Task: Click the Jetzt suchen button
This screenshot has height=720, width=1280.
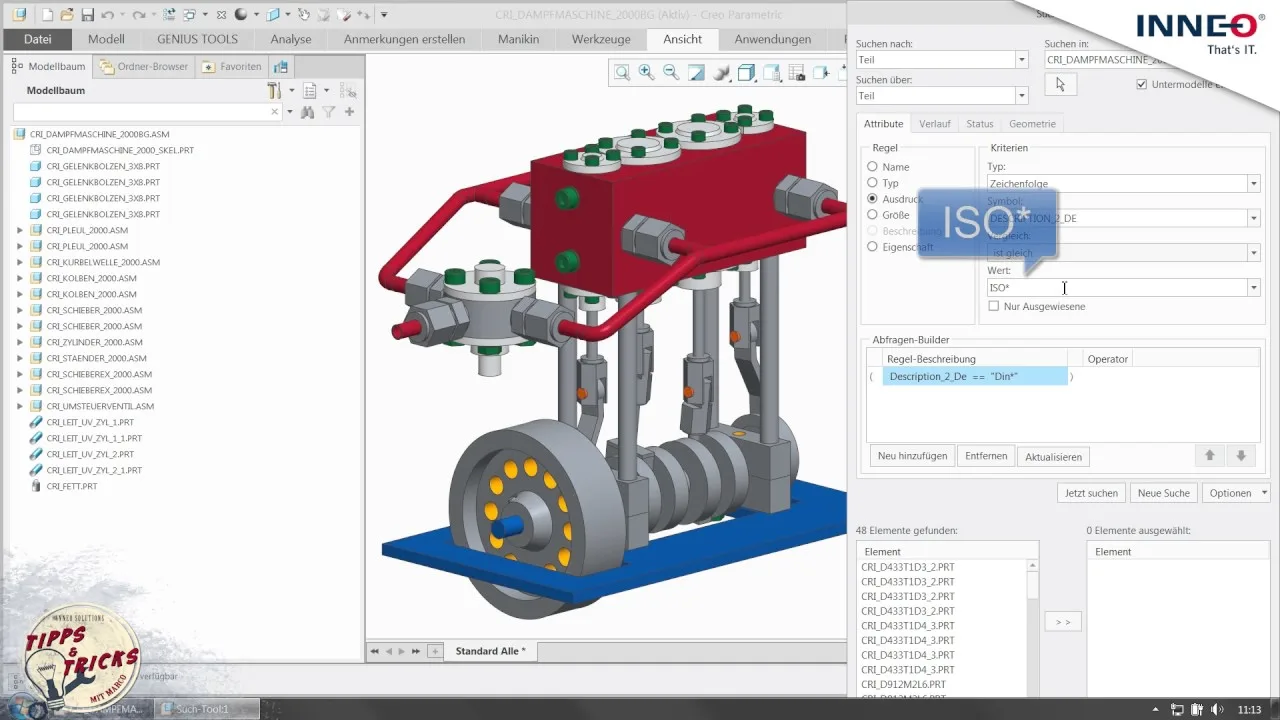Action: click(1091, 493)
